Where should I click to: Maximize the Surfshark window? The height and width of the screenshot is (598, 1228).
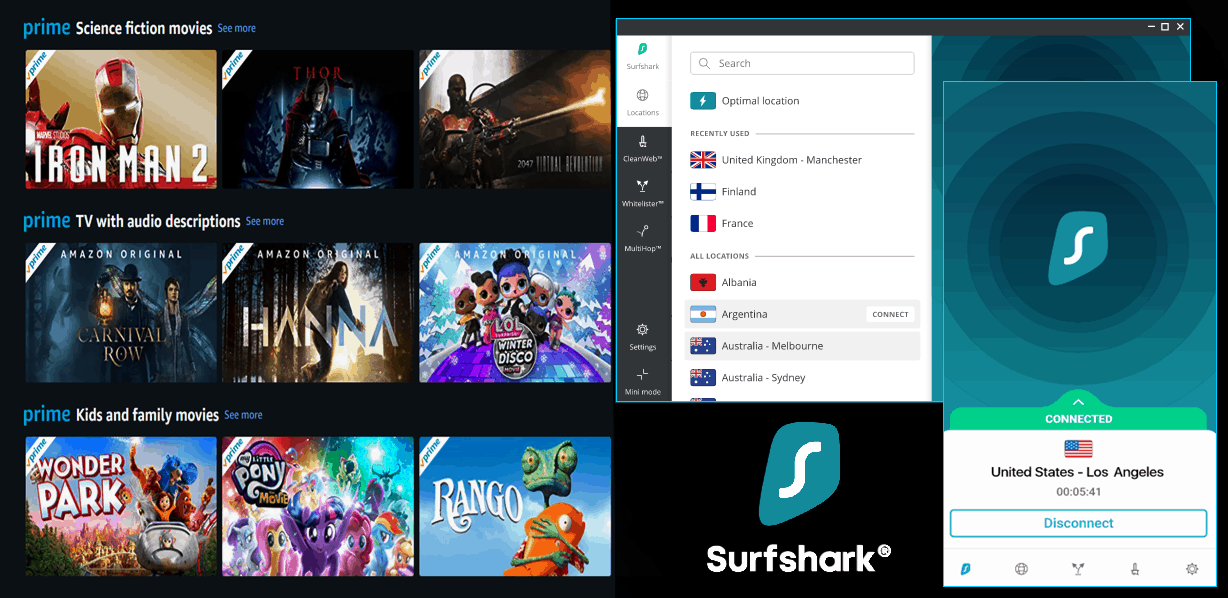(1165, 26)
